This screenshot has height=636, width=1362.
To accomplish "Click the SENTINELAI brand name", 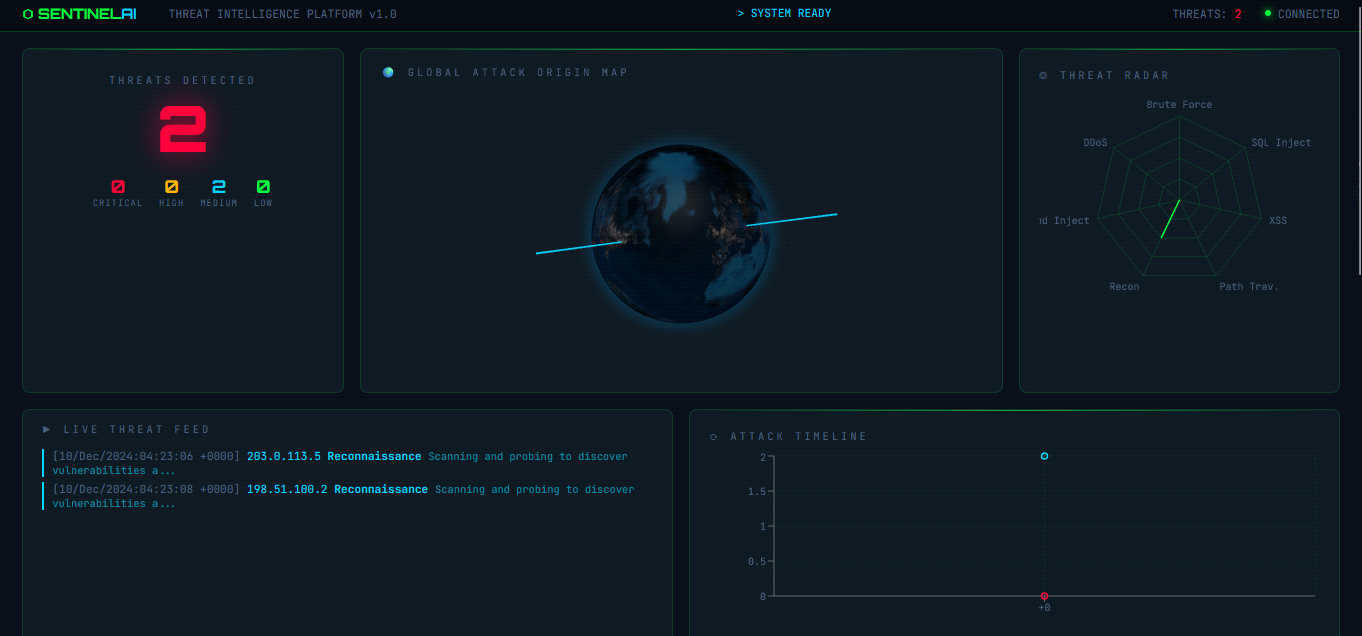I will (87, 14).
